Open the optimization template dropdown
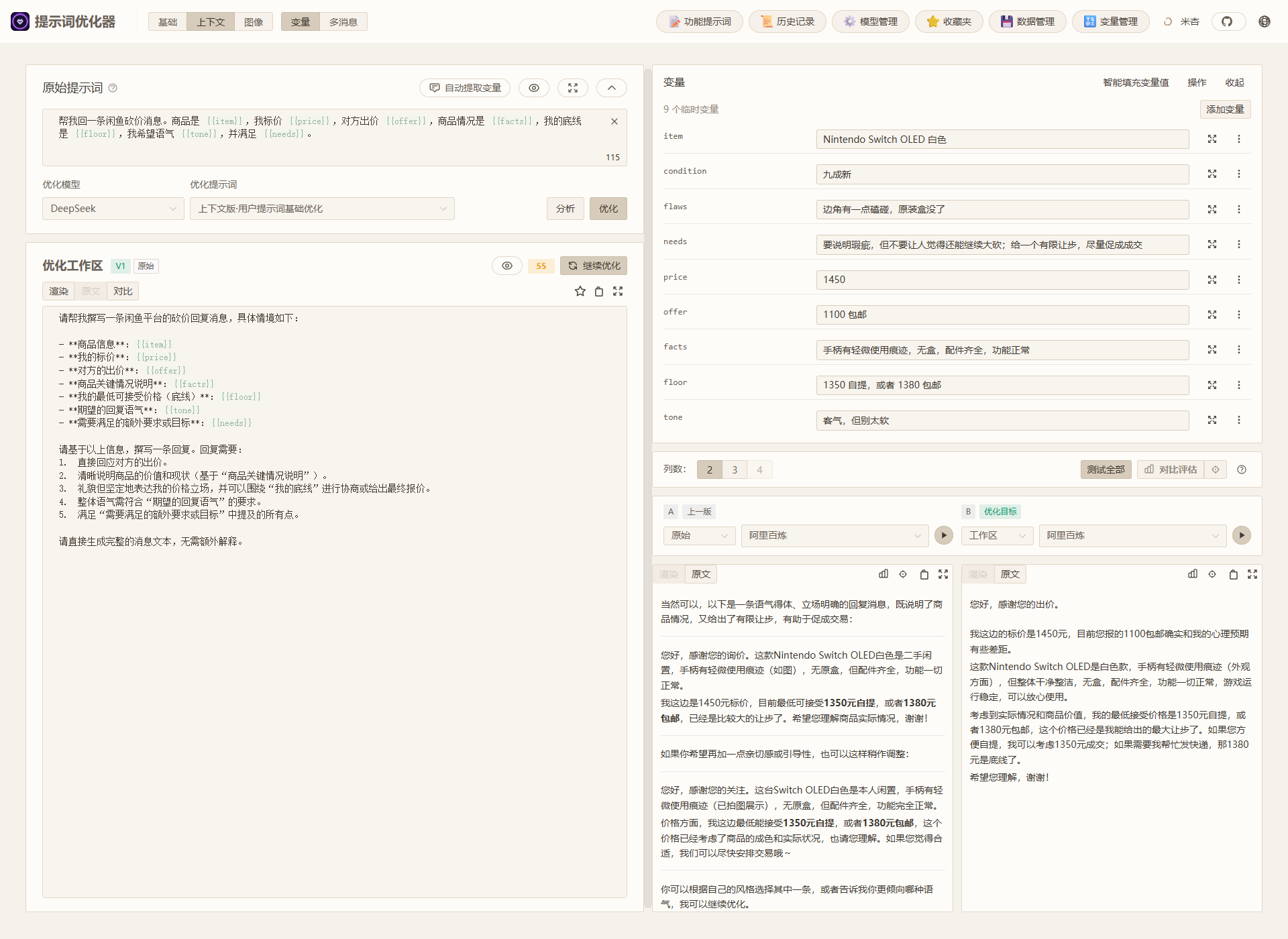Image resolution: width=1288 pixels, height=939 pixels. [x=322, y=209]
